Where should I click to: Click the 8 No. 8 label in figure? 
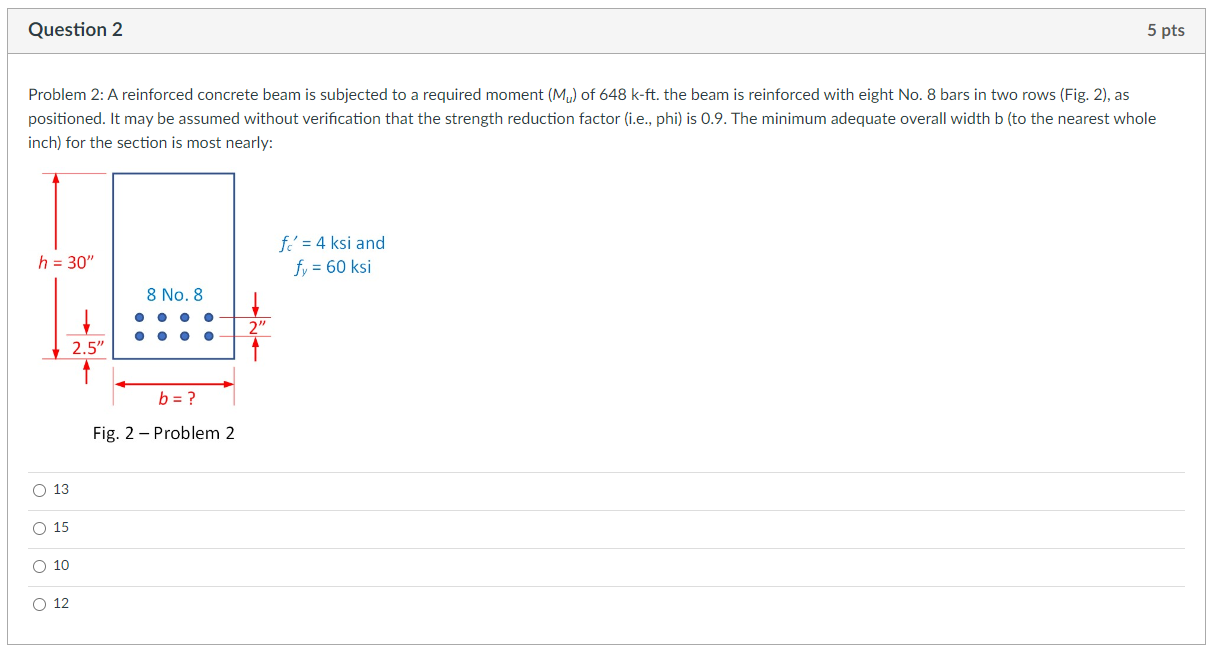click(175, 294)
